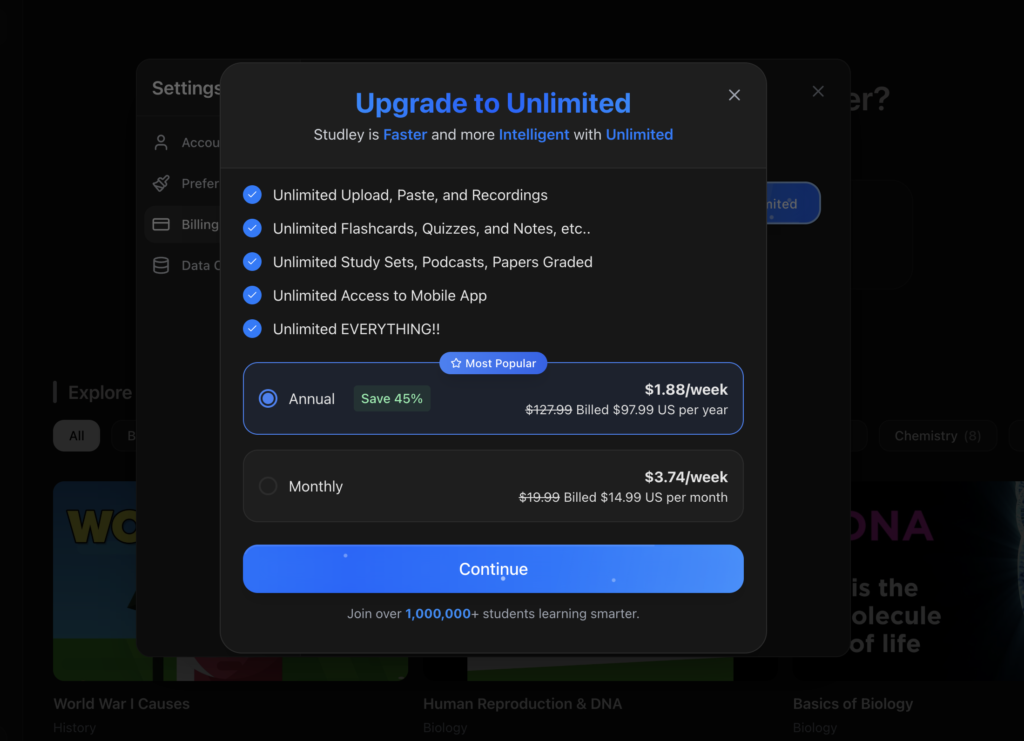Open the Basics of Biology study set

(852, 704)
